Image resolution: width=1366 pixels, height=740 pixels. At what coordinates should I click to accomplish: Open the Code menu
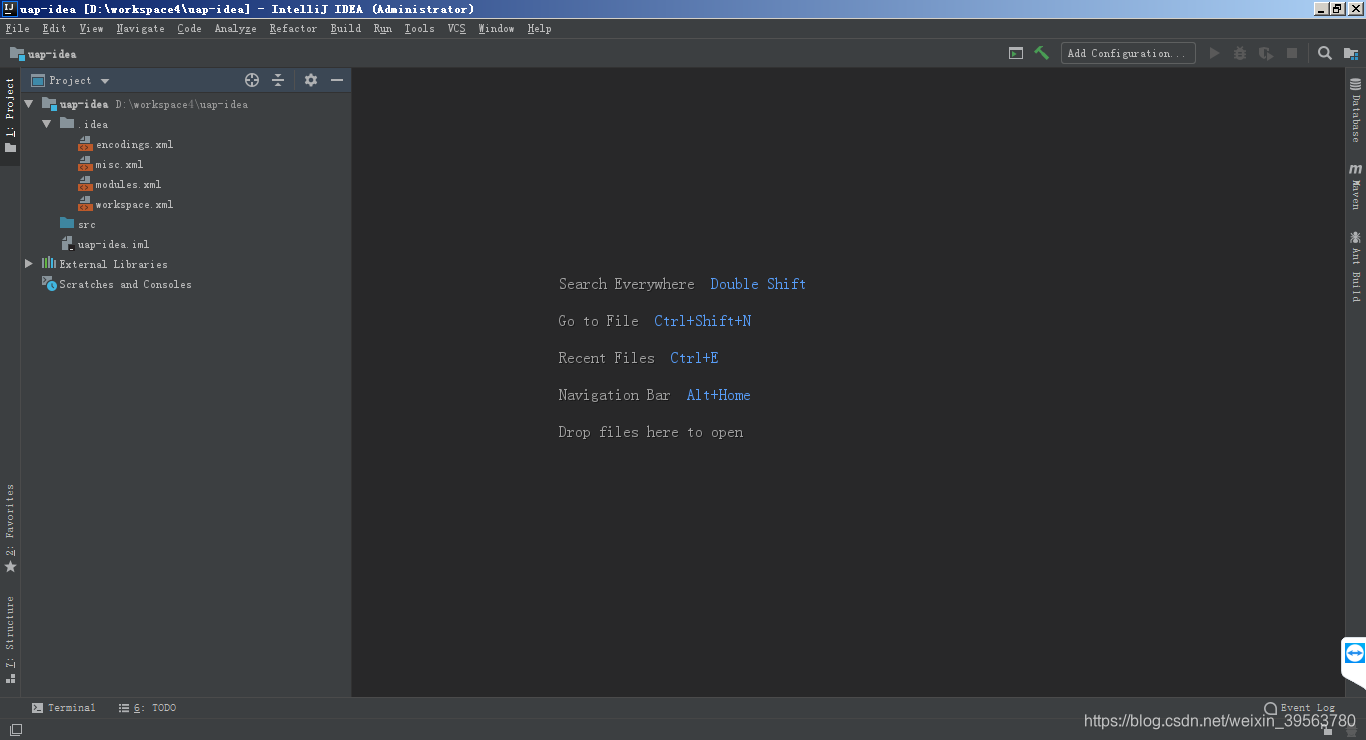click(x=189, y=28)
